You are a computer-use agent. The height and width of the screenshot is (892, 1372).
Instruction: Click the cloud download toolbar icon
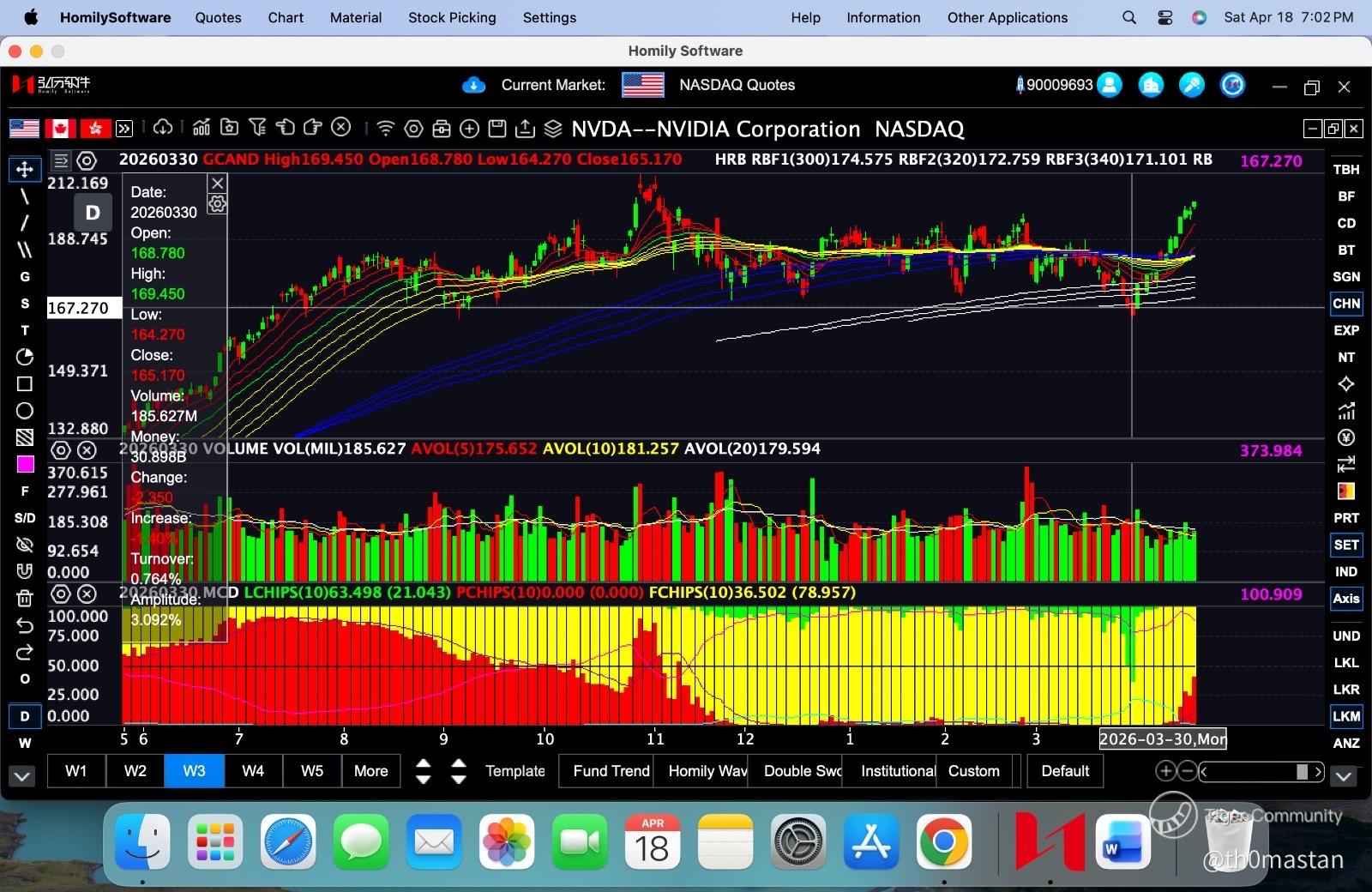163,128
